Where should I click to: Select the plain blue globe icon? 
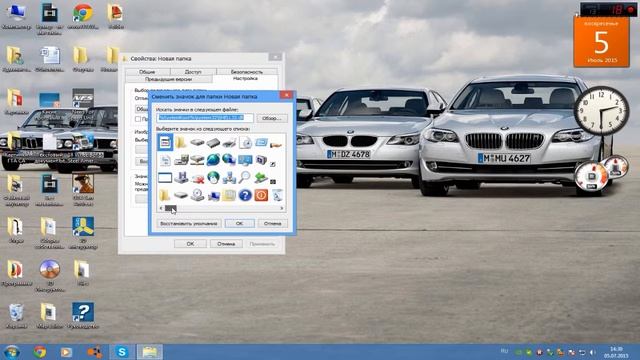[213, 160]
